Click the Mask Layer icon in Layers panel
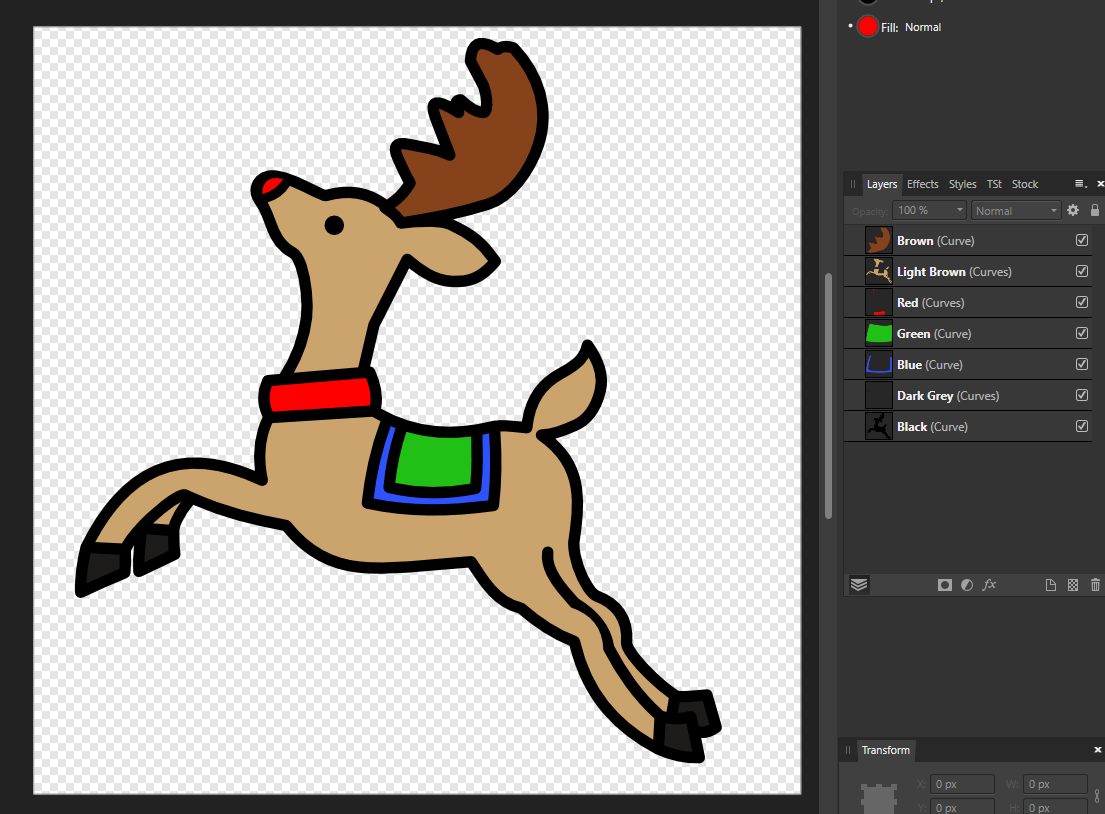The image size is (1105, 814). (944, 585)
